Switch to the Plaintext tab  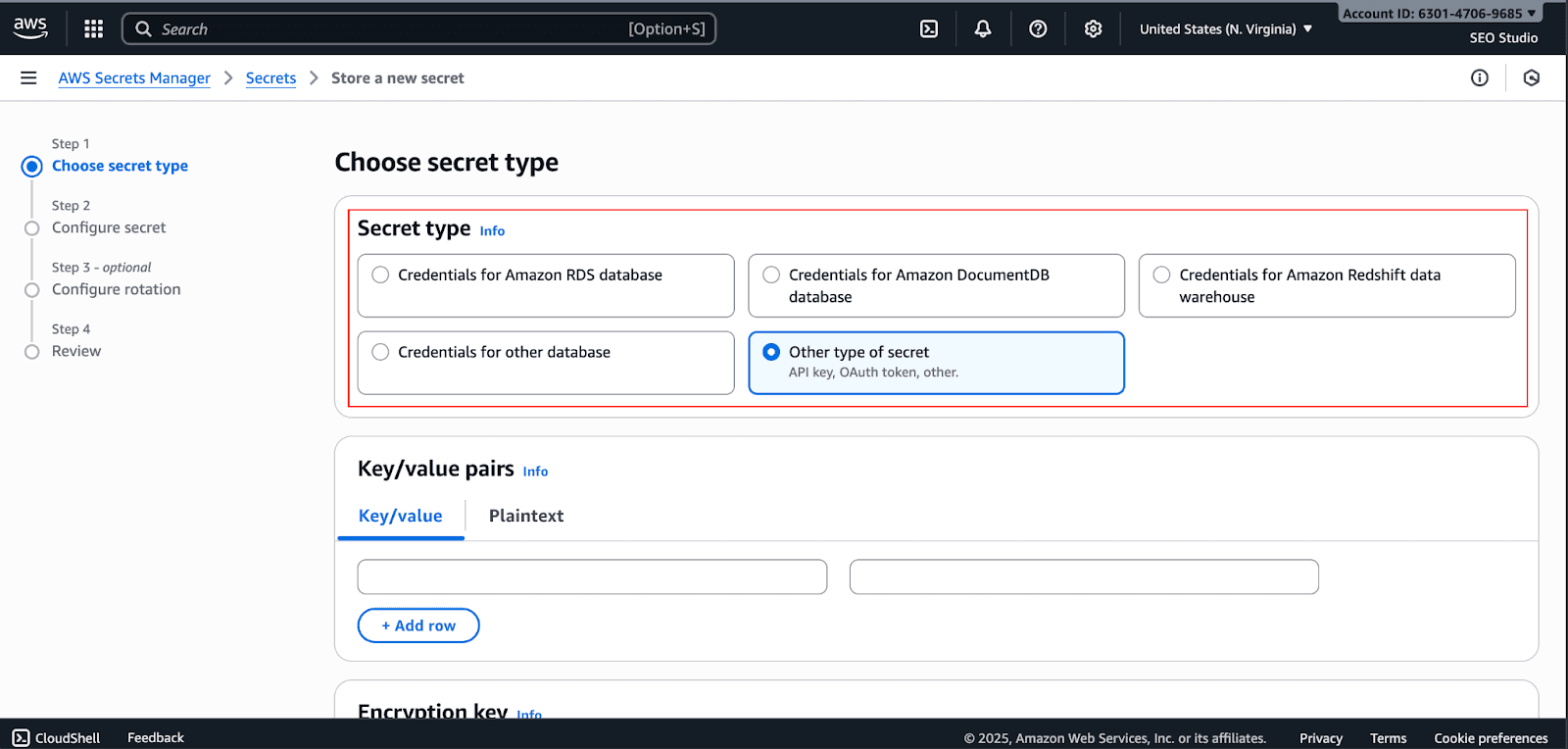coord(526,516)
